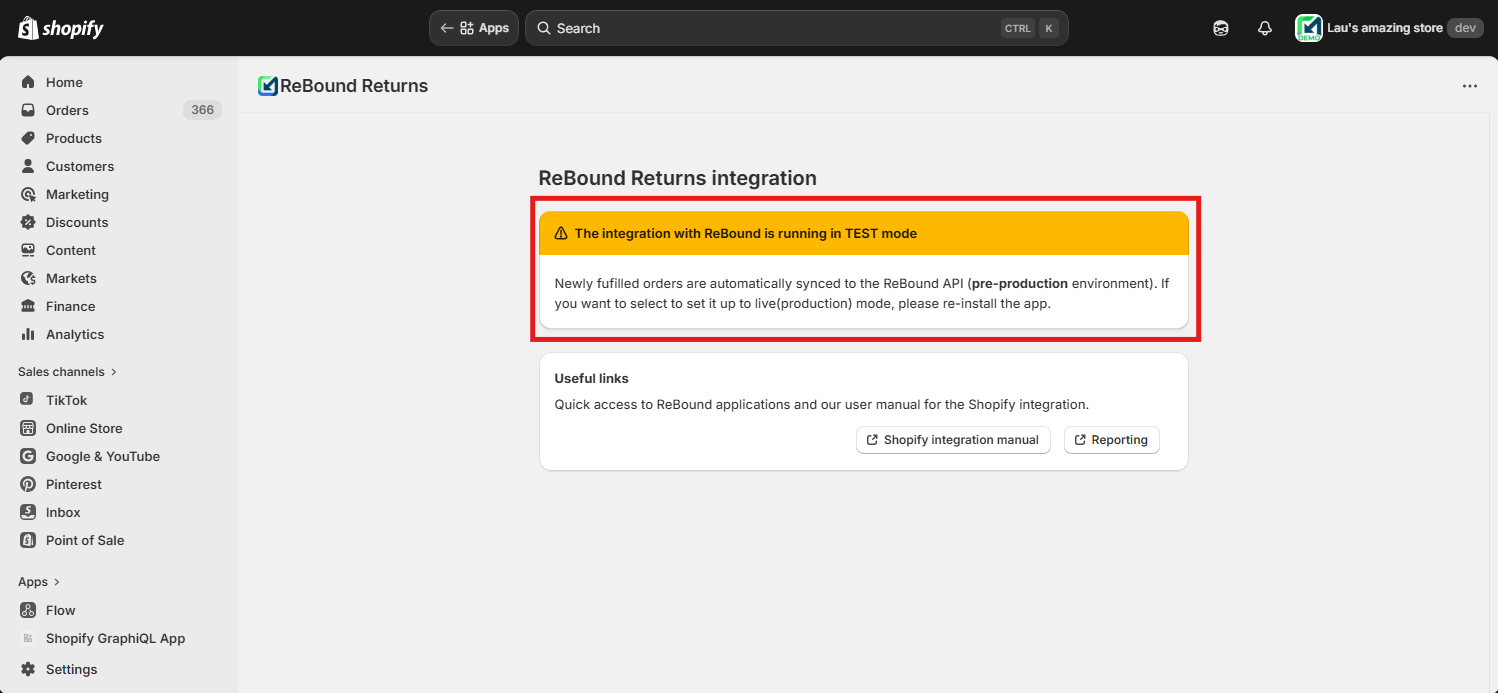Click the Search field in top bar
The image size is (1498, 693).
[796, 28]
